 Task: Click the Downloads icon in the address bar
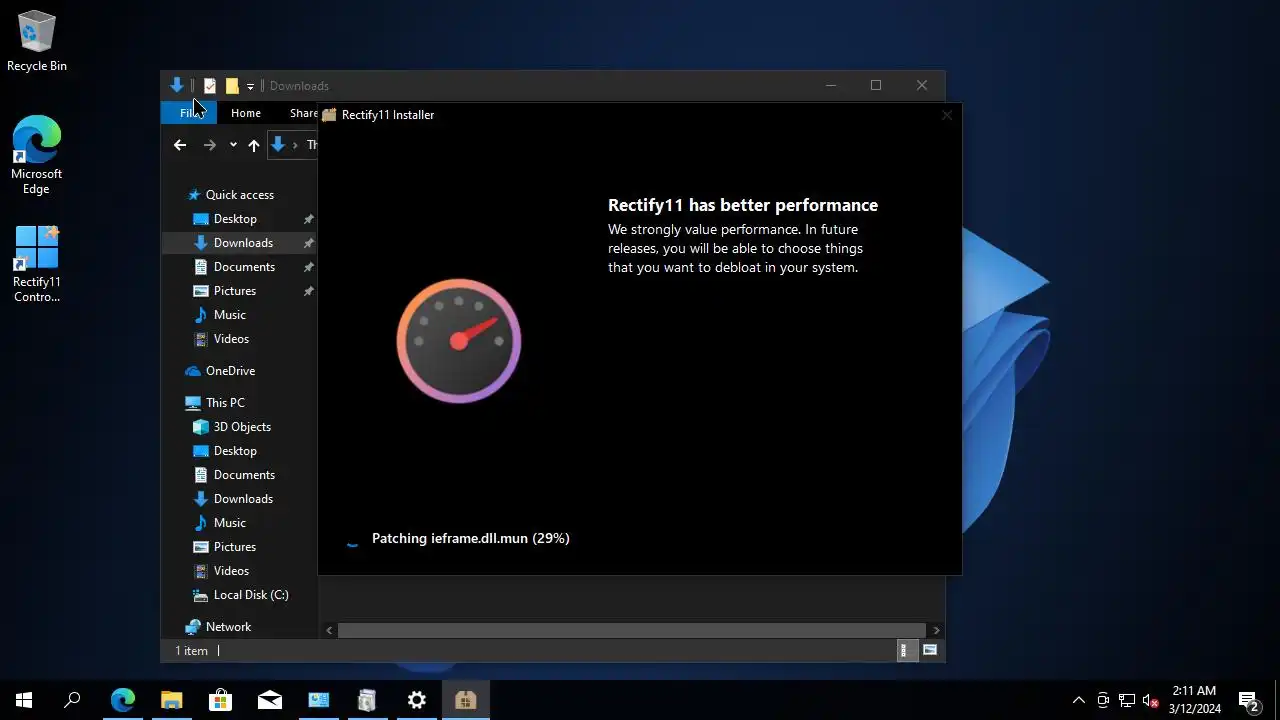point(278,145)
